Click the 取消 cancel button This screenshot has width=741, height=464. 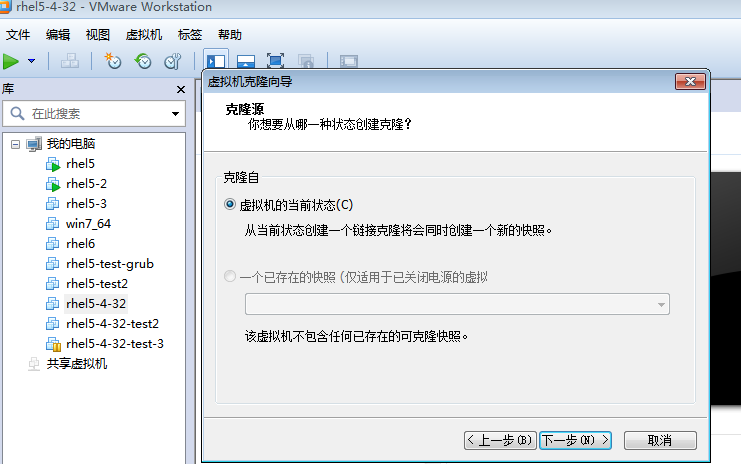click(660, 440)
